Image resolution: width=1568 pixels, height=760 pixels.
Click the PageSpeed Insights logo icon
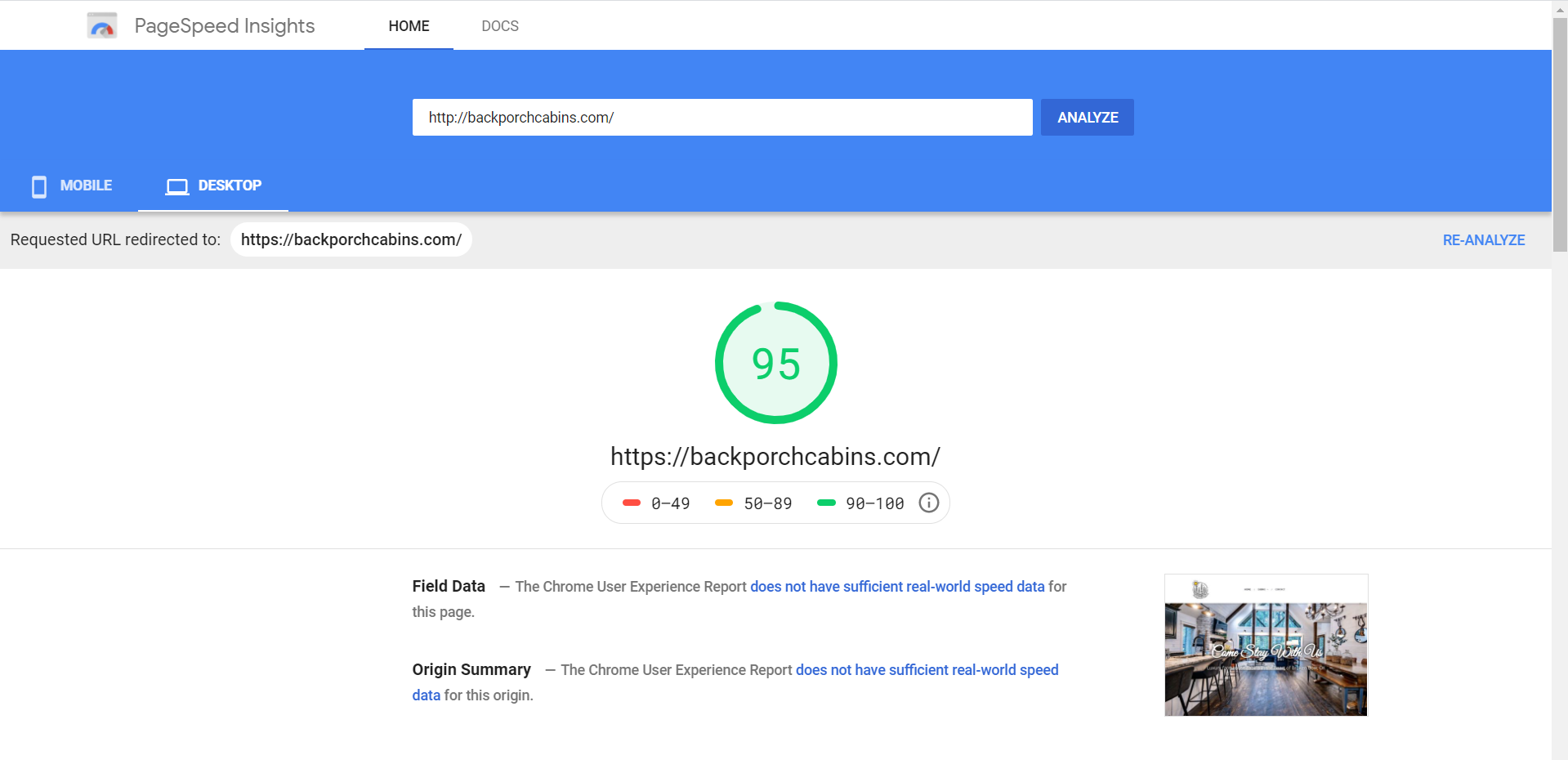tap(102, 26)
